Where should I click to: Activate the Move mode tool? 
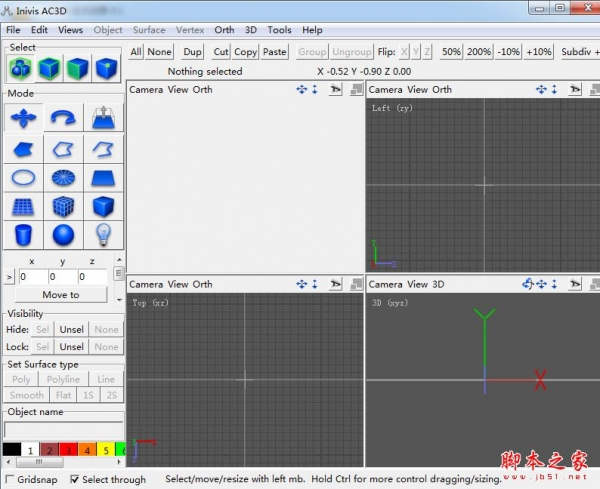pos(24,118)
